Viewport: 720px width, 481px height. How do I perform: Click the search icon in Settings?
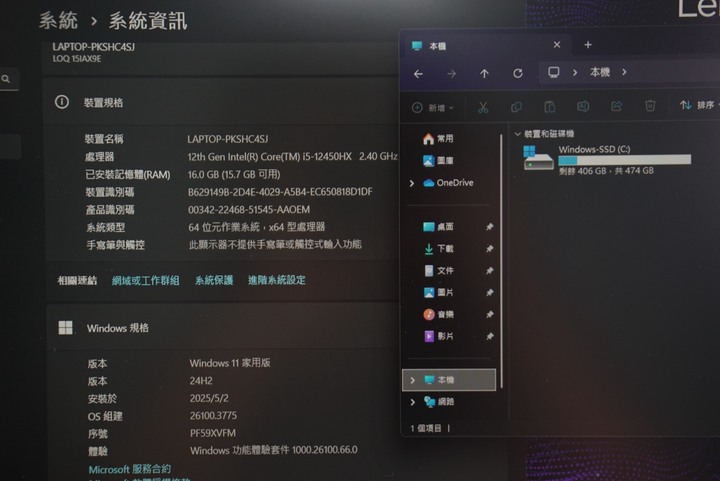click(x=6, y=79)
